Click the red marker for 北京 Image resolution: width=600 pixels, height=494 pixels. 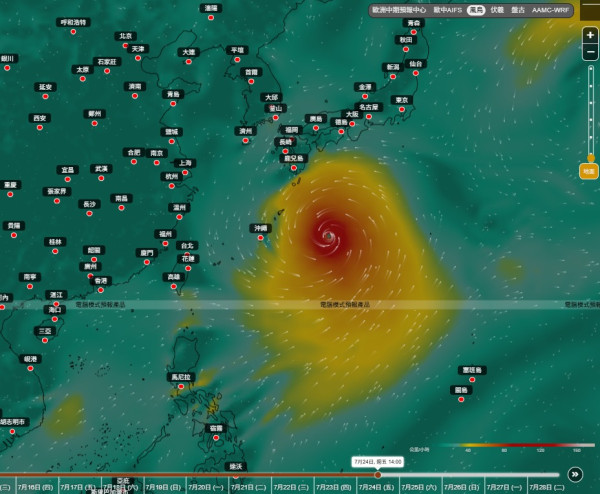point(125,46)
